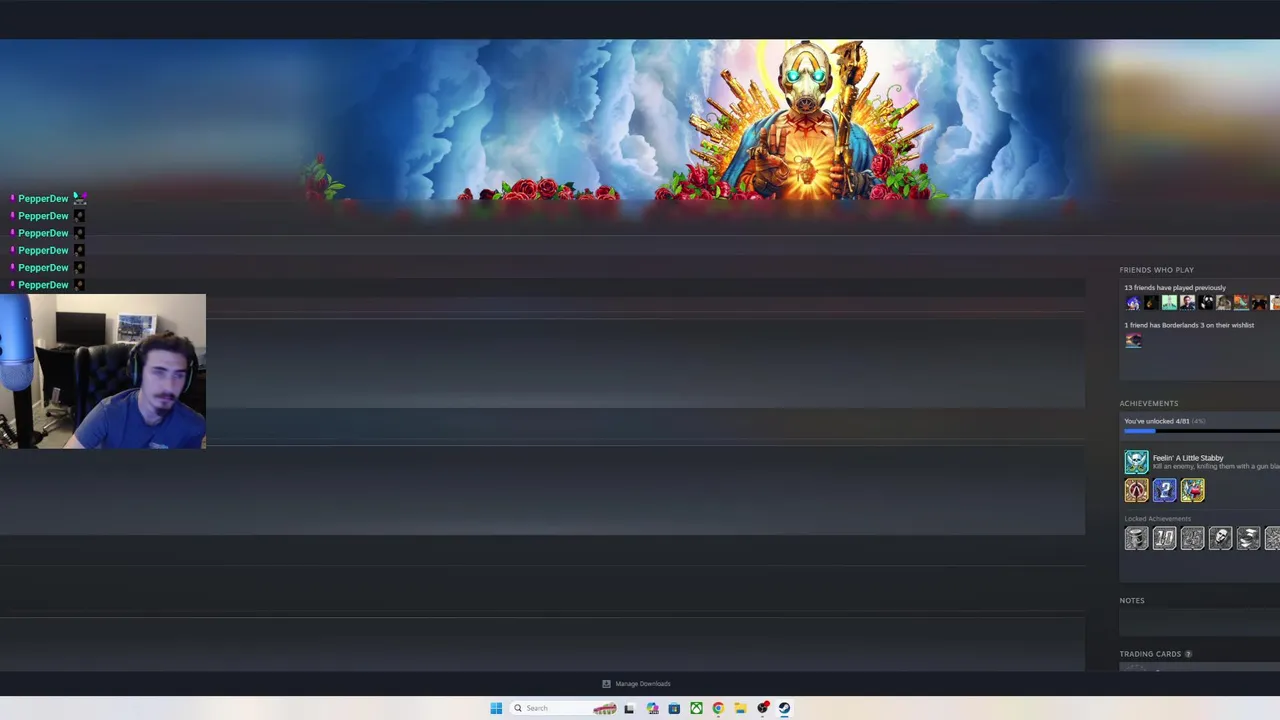
Task: Click the locked achievement showing number 10
Action: tap(1164, 539)
